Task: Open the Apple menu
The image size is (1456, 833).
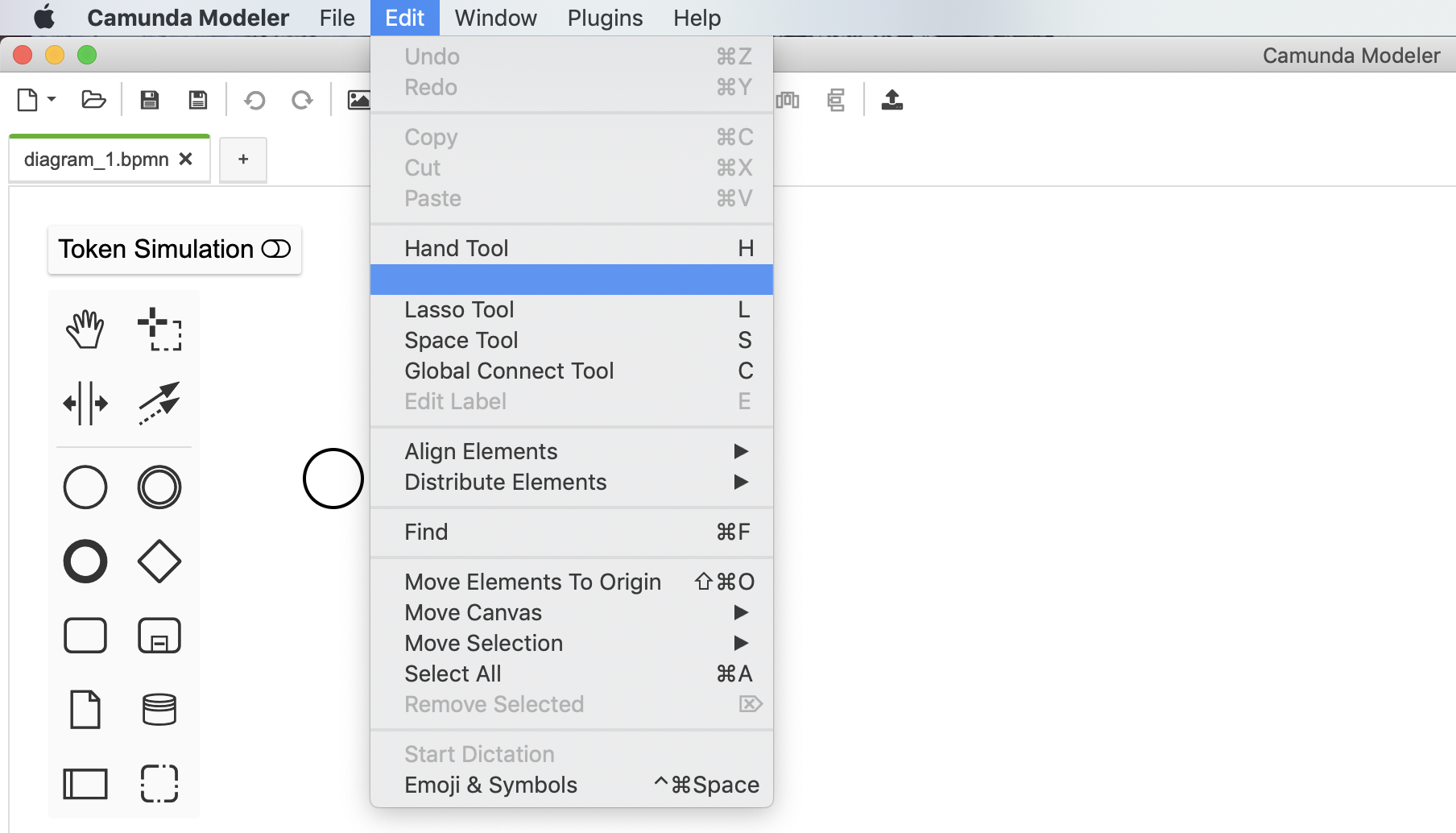Action: click(x=44, y=18)
